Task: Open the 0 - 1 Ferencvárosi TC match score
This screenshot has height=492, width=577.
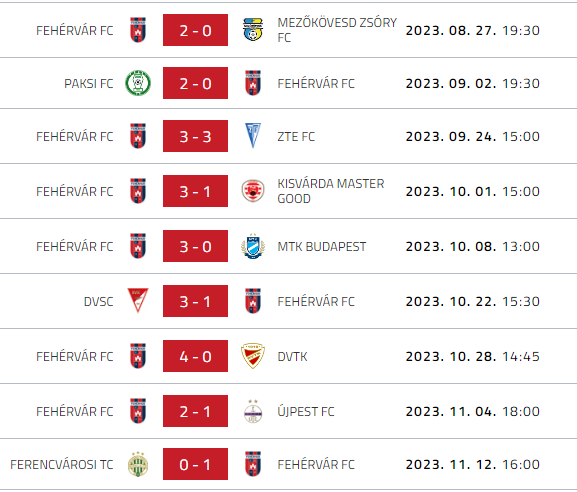Action: tap(195, 464)
